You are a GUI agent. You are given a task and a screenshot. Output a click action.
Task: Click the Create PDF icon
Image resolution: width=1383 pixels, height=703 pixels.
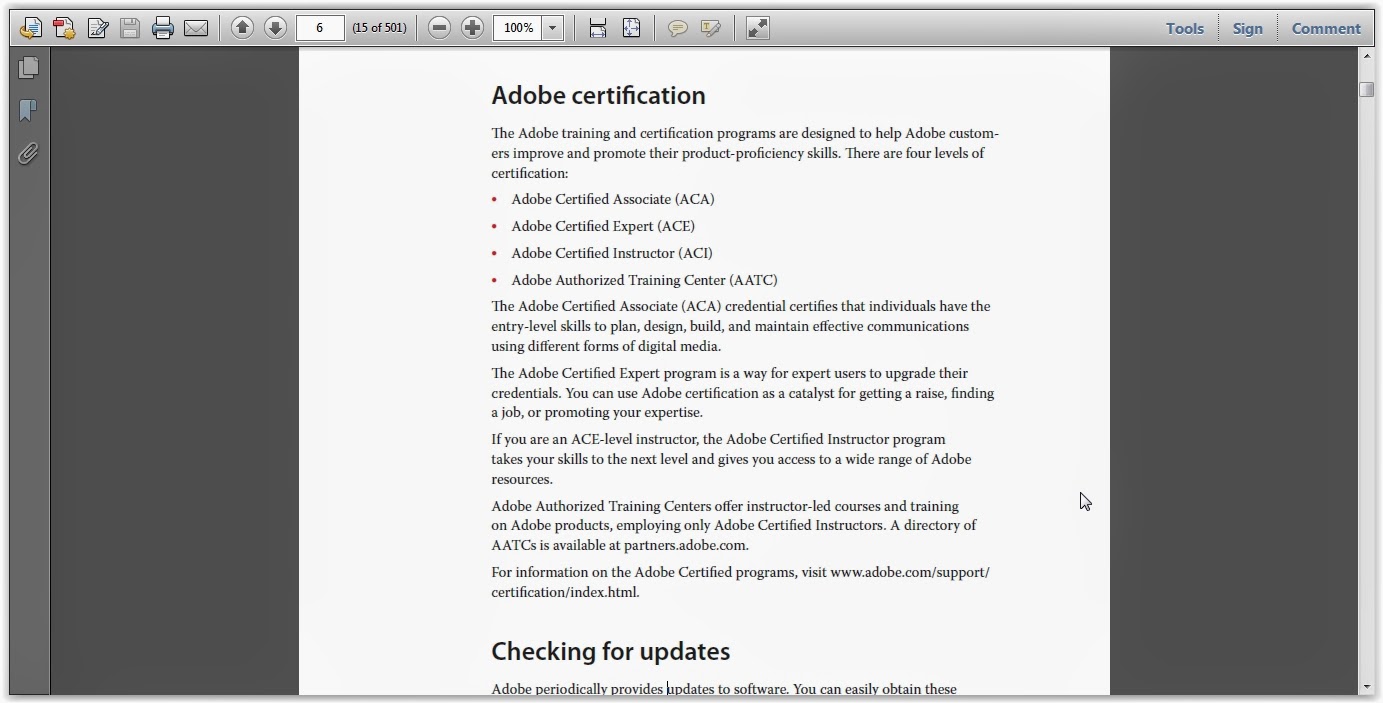64,28
